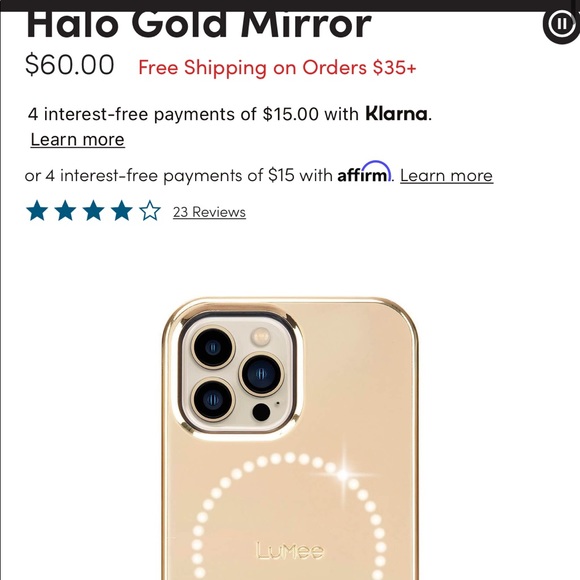Click the LuMee logo on the case
The width and height of the screenshot is (580, 580).
290,551
